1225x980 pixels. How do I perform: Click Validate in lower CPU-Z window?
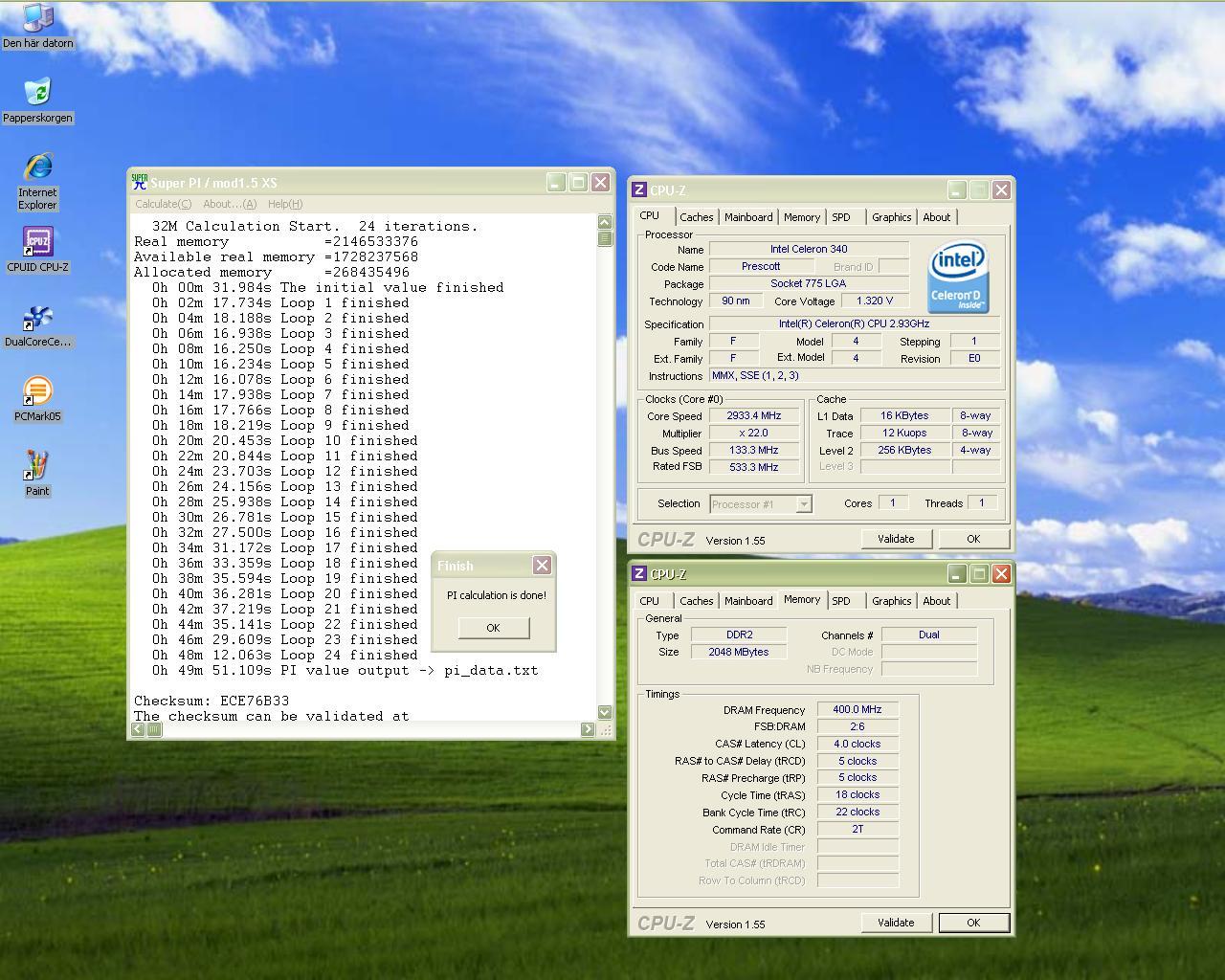point(896,923)
